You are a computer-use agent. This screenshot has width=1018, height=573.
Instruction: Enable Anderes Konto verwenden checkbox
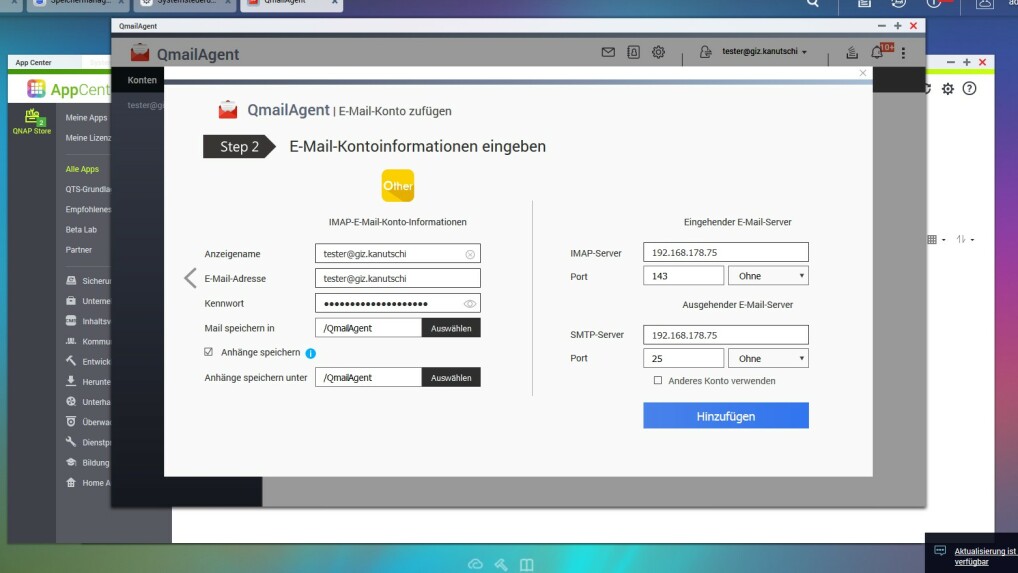[x=658, y=380]
